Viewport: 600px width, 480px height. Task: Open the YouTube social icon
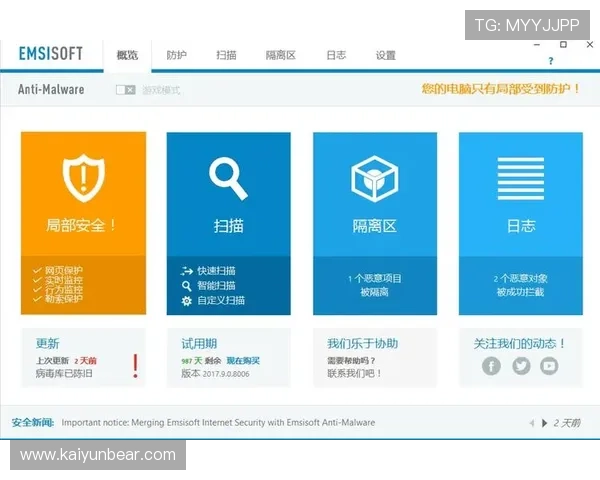(x=549, y=366)
